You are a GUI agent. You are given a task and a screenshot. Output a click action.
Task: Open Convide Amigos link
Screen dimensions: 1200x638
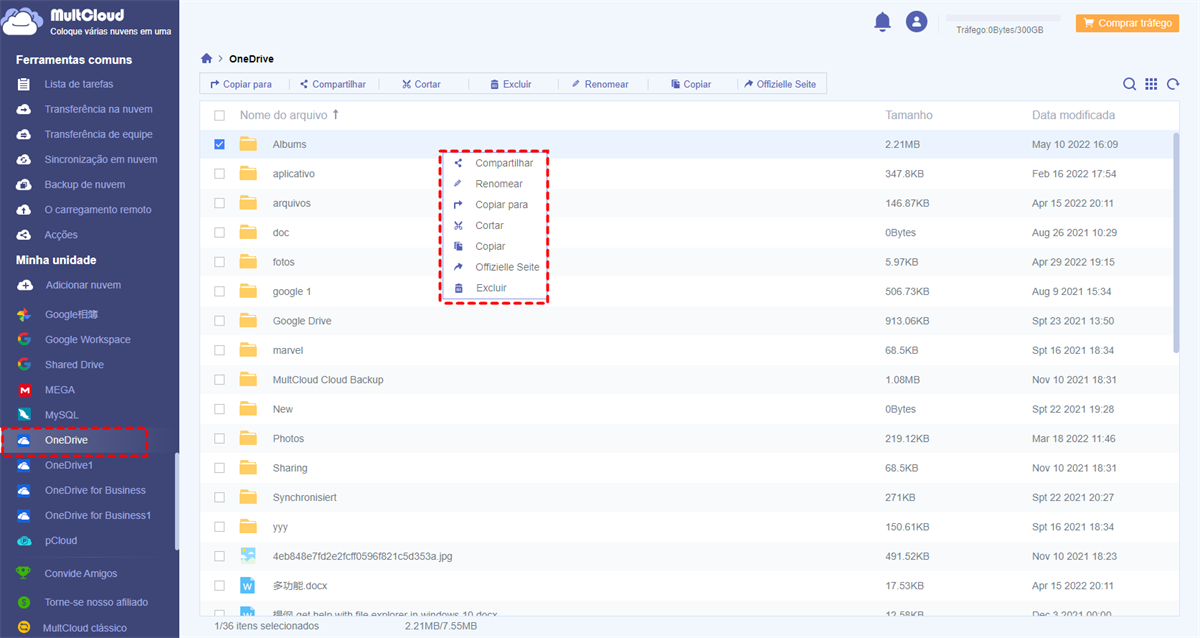pos(81,574)
